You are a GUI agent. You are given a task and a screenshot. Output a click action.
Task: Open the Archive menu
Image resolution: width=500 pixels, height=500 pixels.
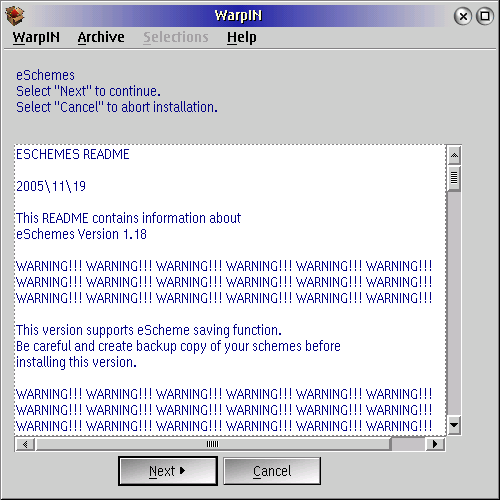101,37
